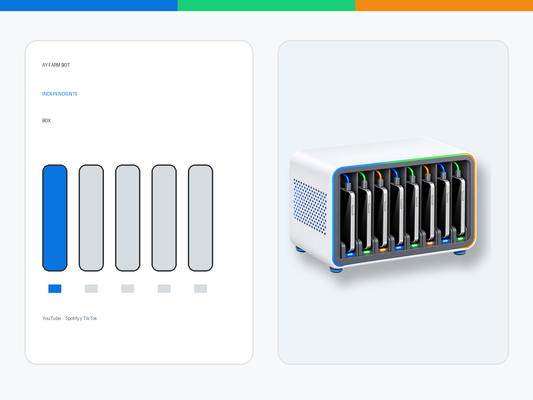Click the blue segment of top bar
533x400 pixels.
pos(89,5)
